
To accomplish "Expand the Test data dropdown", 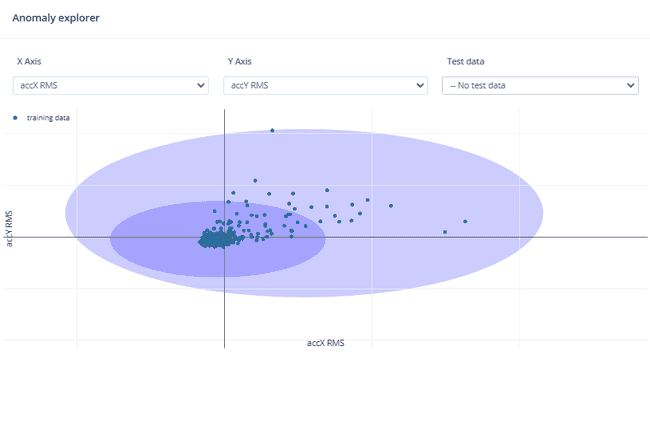I will pyautogui.click(x=540, y=86).
